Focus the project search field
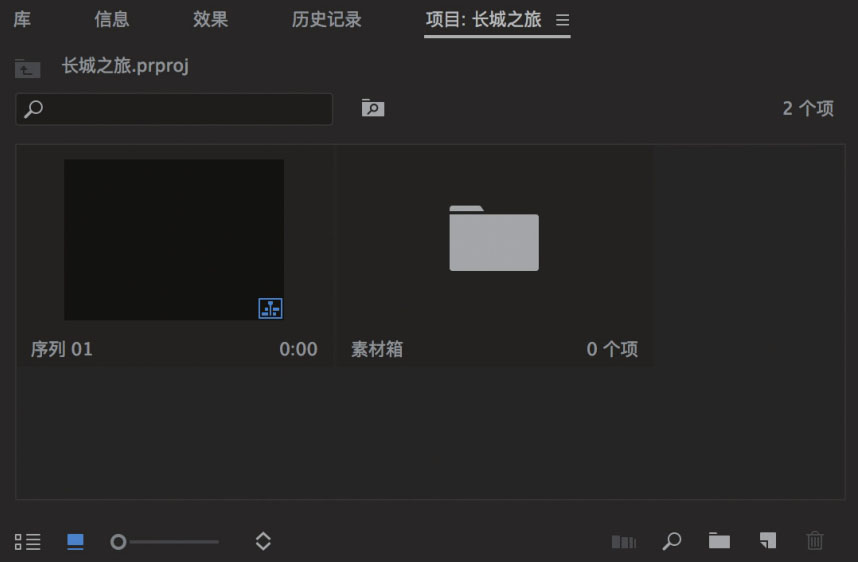Screen dimensions: 858x562 174,109
